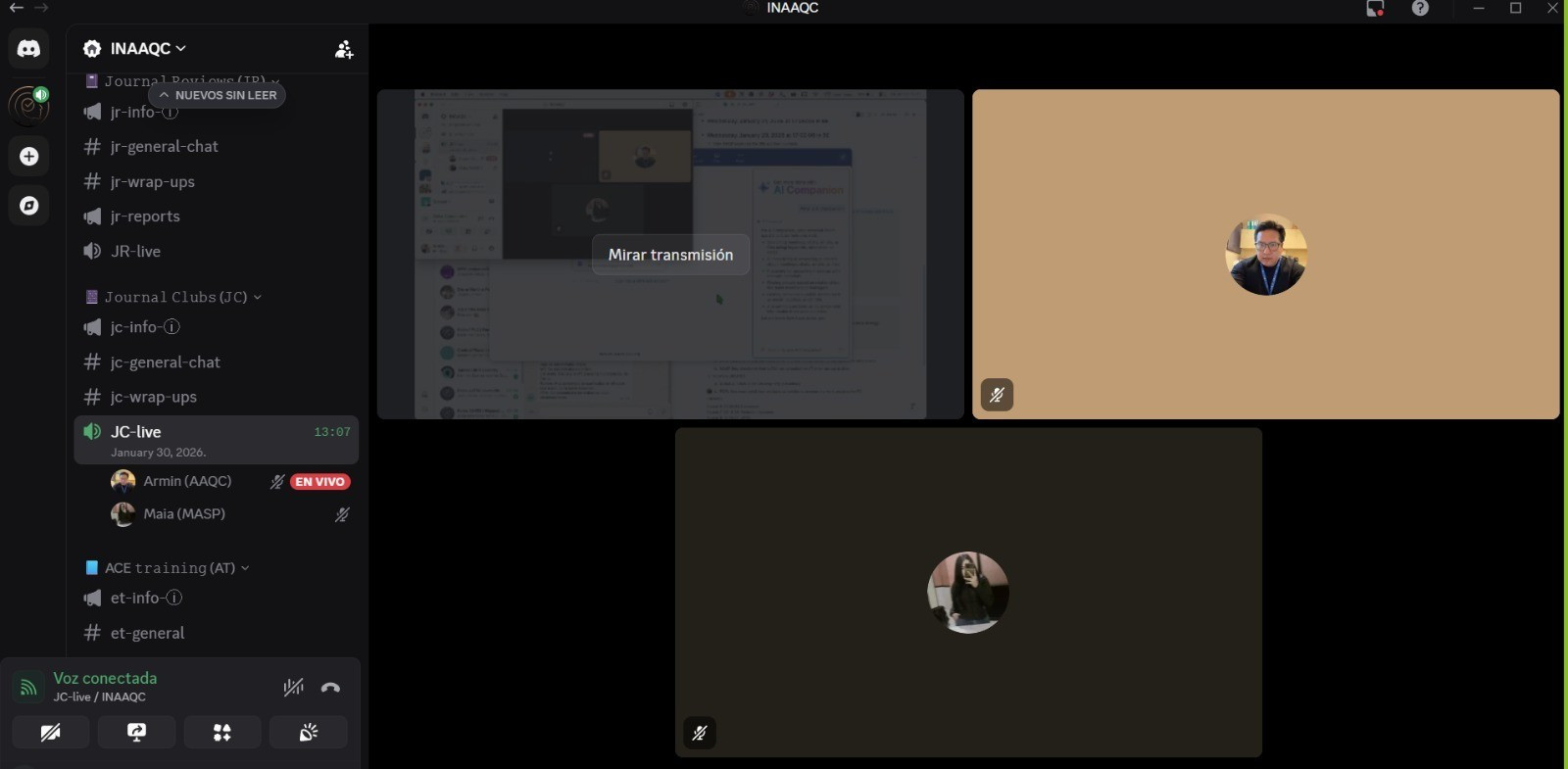
Task: Open Discord direct messages home
Action: [x=28, y=49]
